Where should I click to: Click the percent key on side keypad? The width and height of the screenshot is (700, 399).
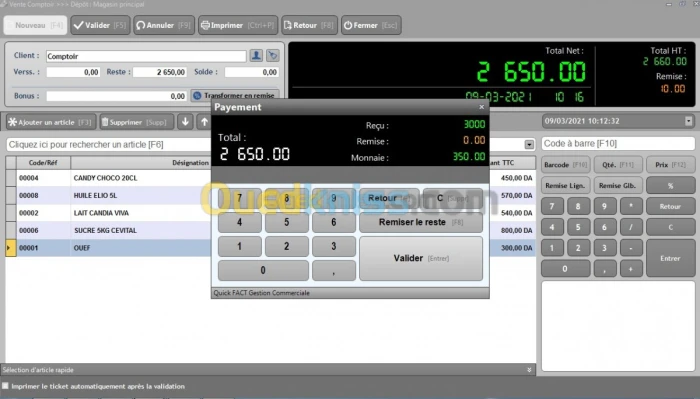coord(671,186)
